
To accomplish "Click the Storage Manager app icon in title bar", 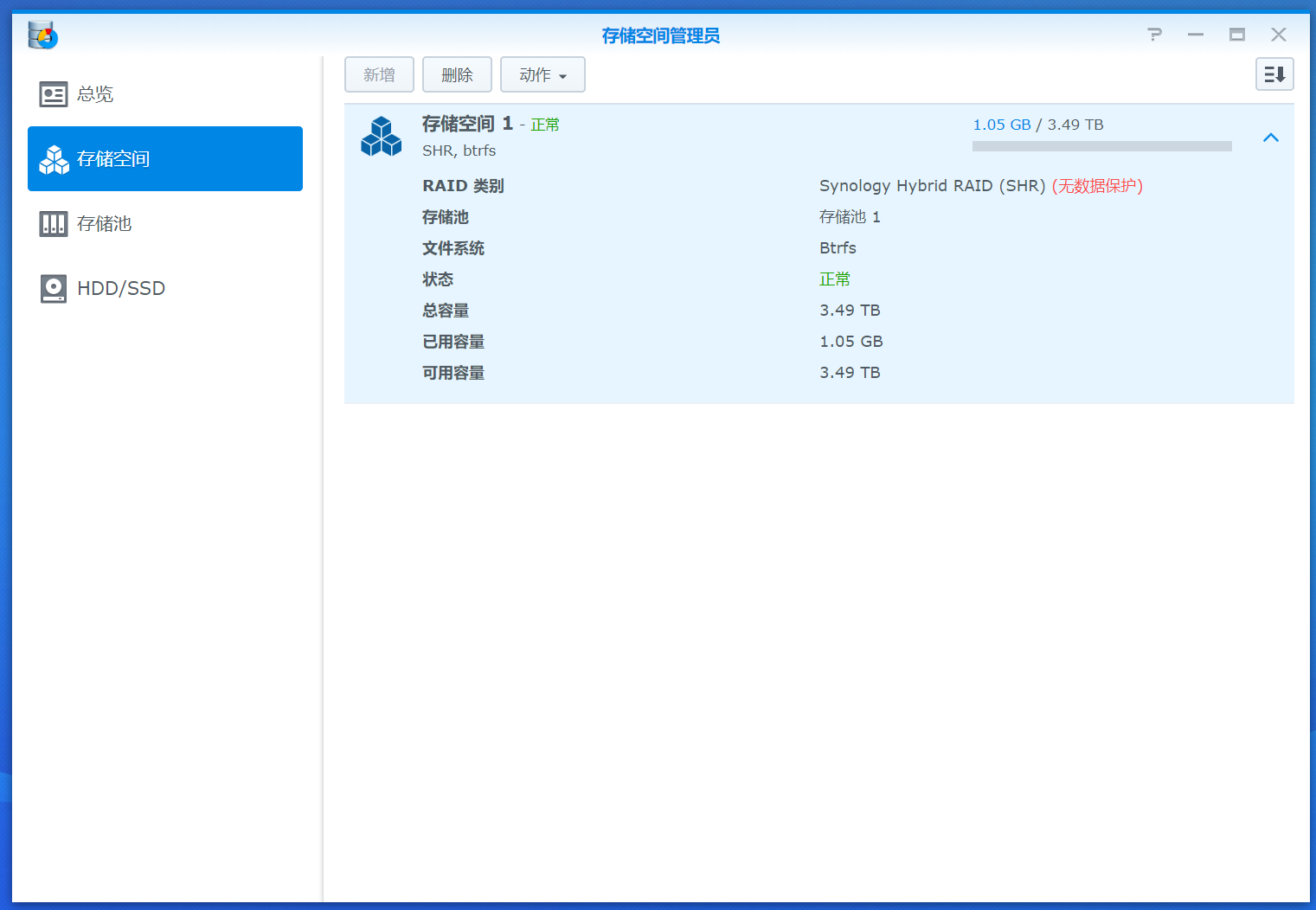I will coord(42,35).
